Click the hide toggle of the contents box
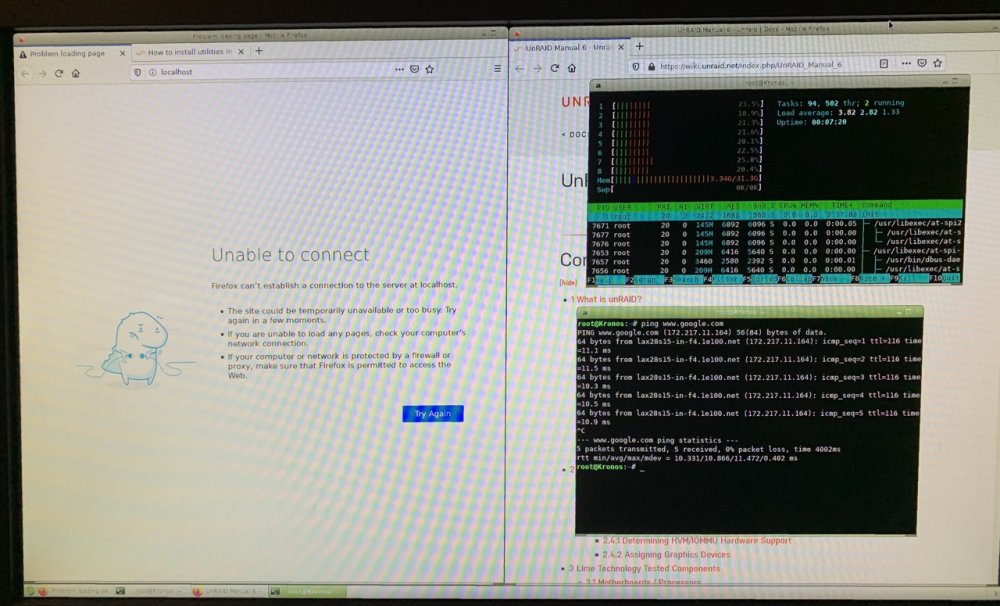 tap(568, 283)
